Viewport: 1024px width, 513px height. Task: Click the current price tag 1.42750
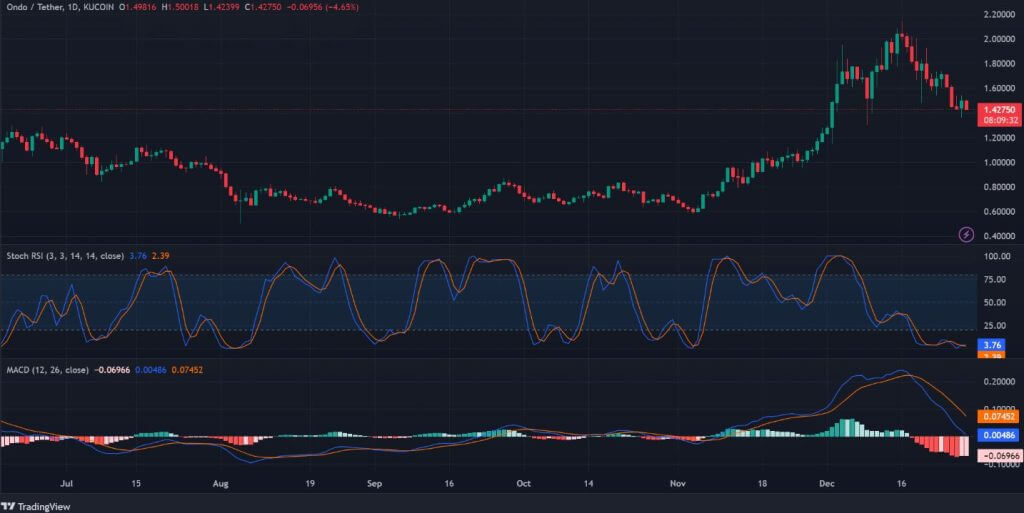click(999, 110)
